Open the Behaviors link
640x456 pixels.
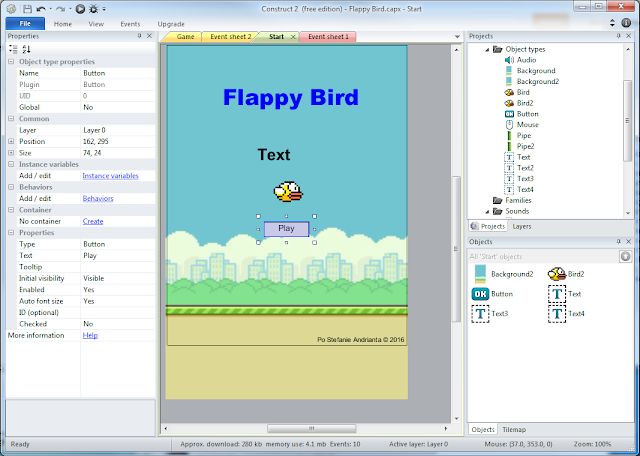pos(98,199)
